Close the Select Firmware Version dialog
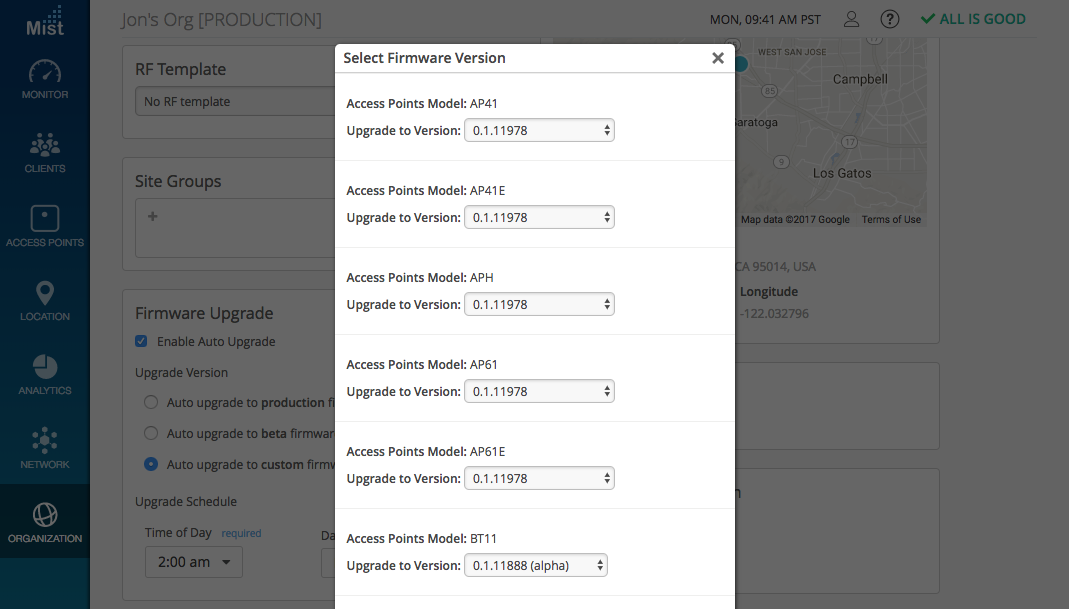1069x609 pixels. point(717,58)
